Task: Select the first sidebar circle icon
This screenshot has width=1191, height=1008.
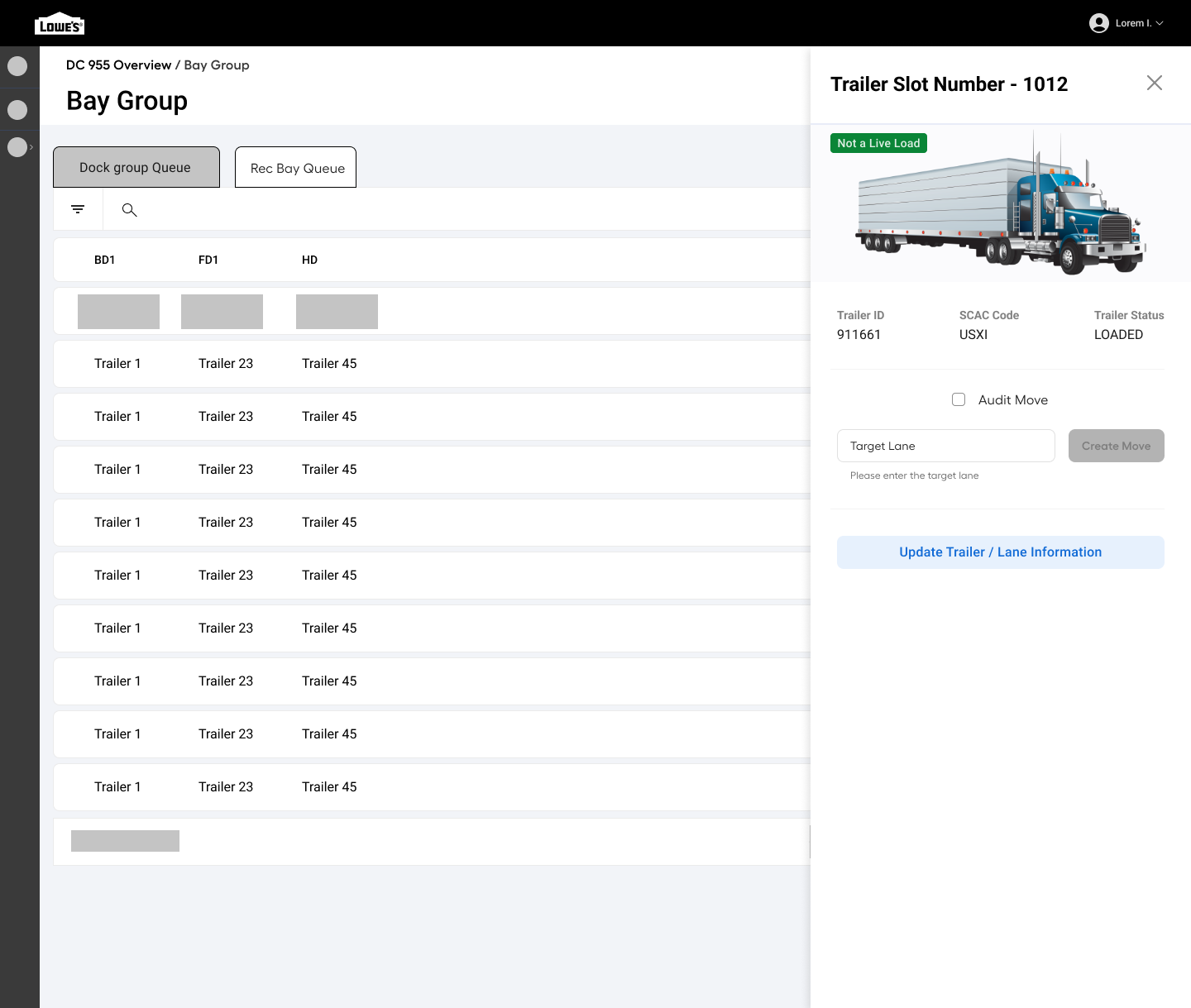Action: point(17,66)
